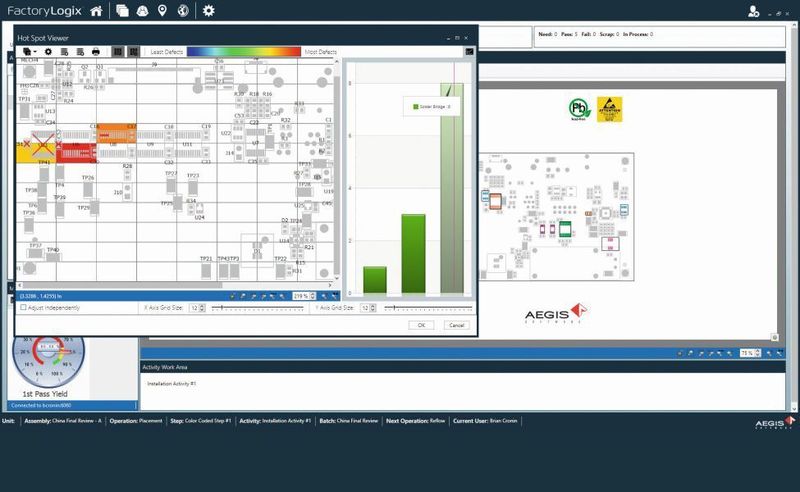
Task: Click the PCB assembly image in main window
Action: click(x=556, y=216)
